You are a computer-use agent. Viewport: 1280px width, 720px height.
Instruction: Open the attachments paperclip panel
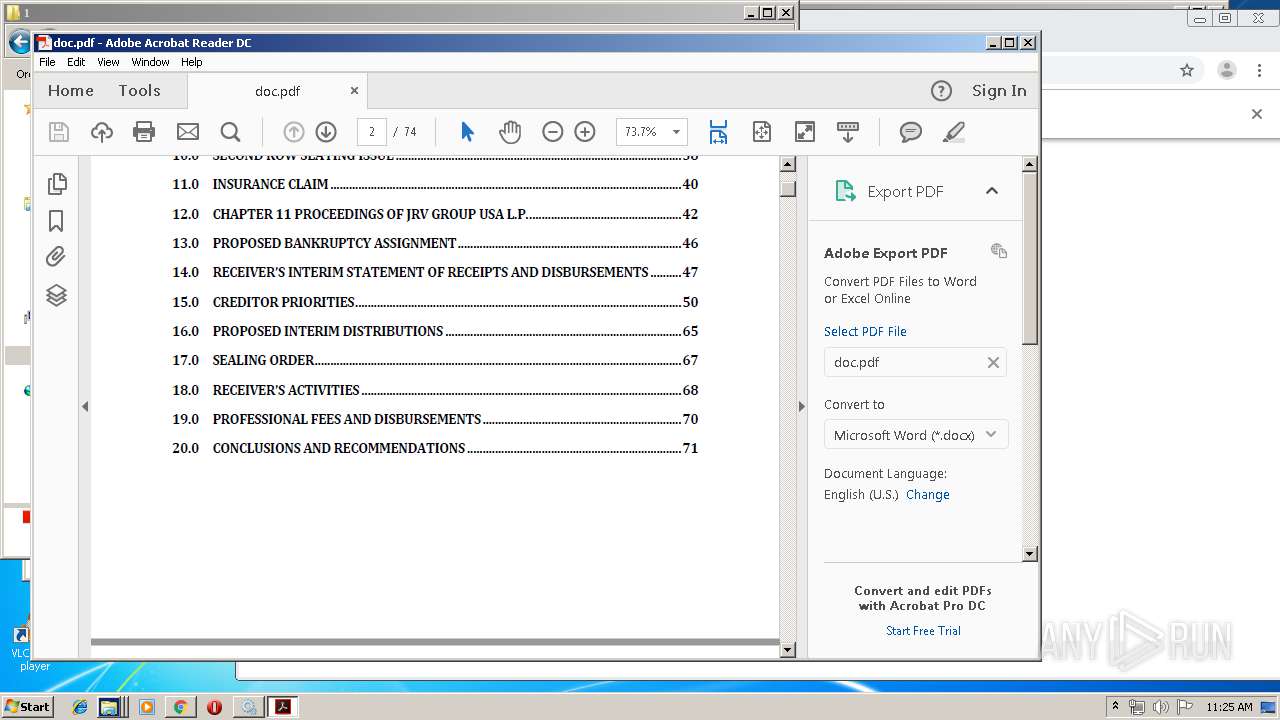tap(57, 257)
